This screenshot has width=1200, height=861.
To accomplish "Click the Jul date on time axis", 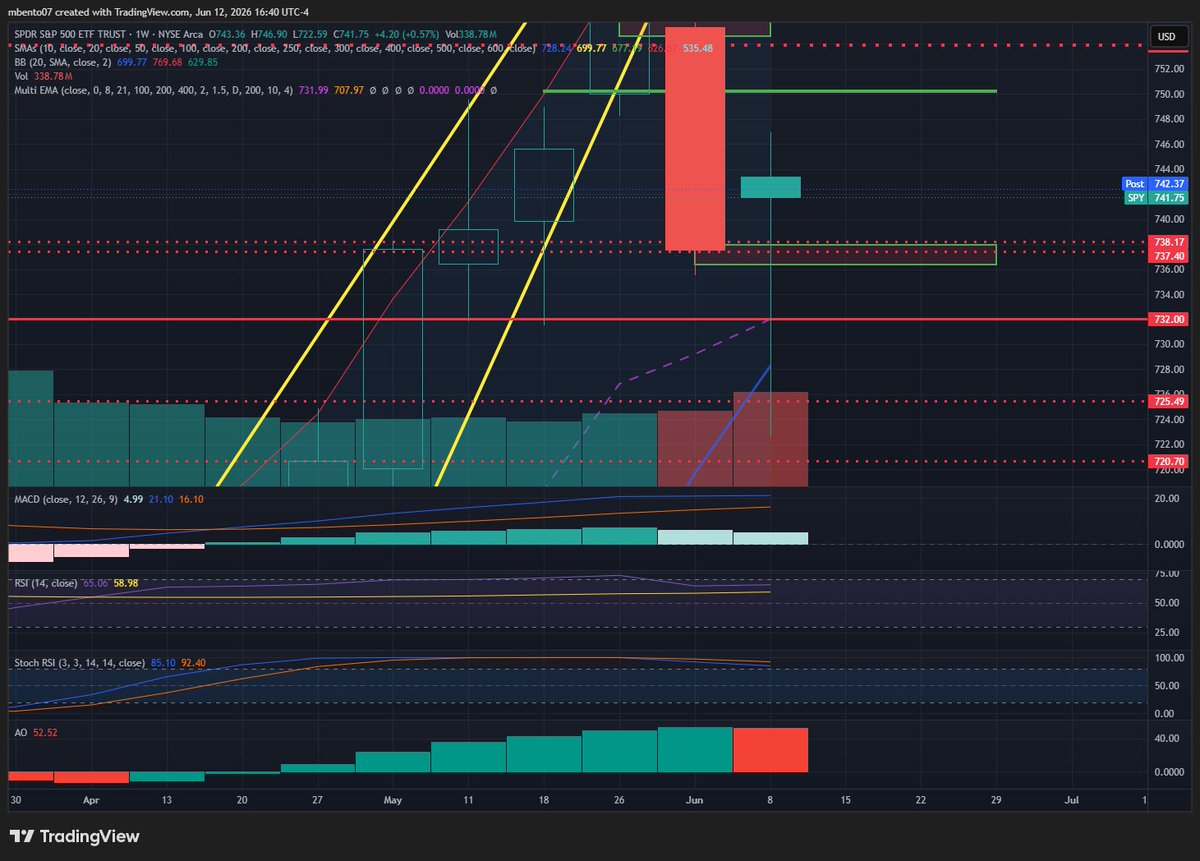I will (x=1071, y=801).
